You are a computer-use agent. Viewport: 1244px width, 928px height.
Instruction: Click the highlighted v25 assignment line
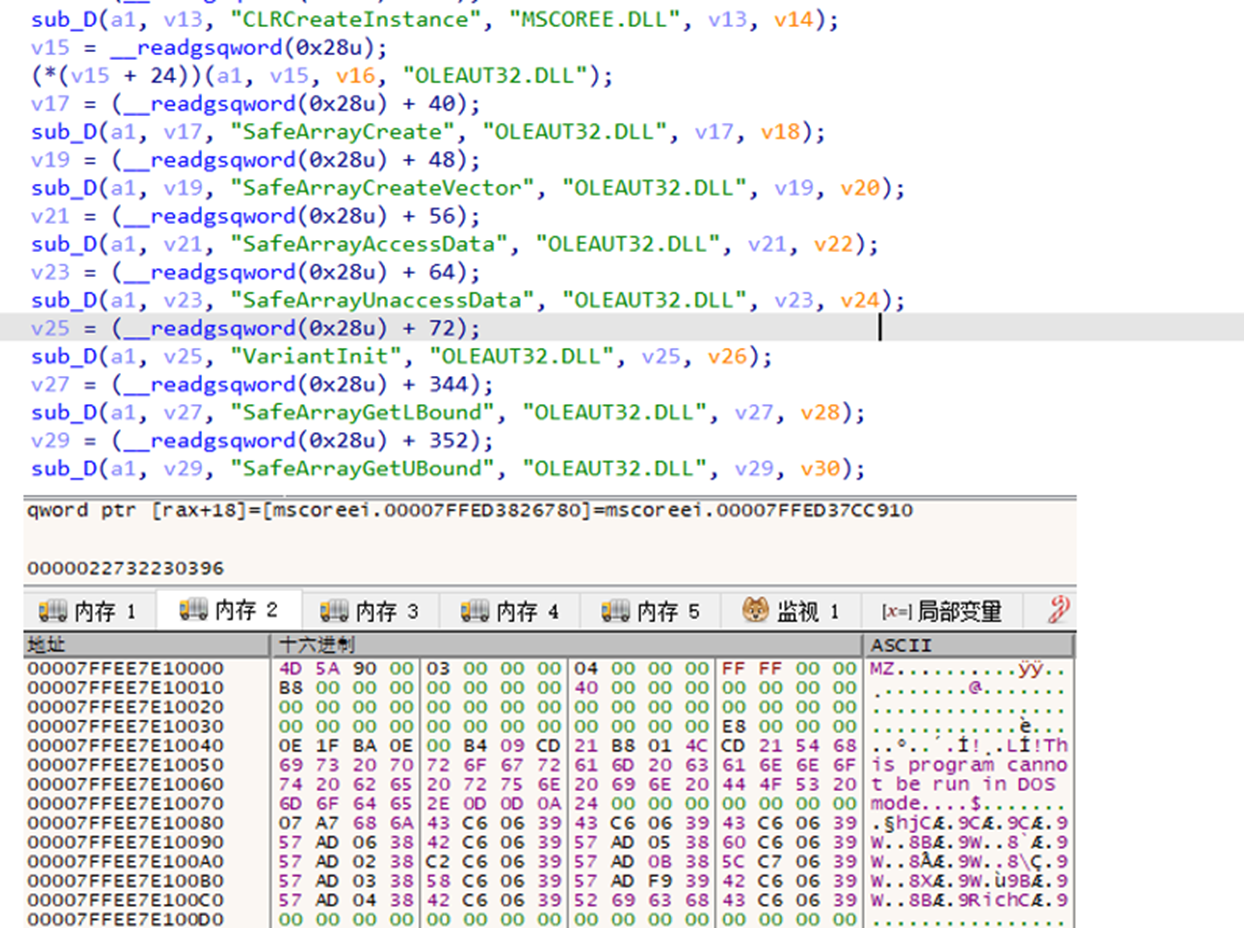255,328
